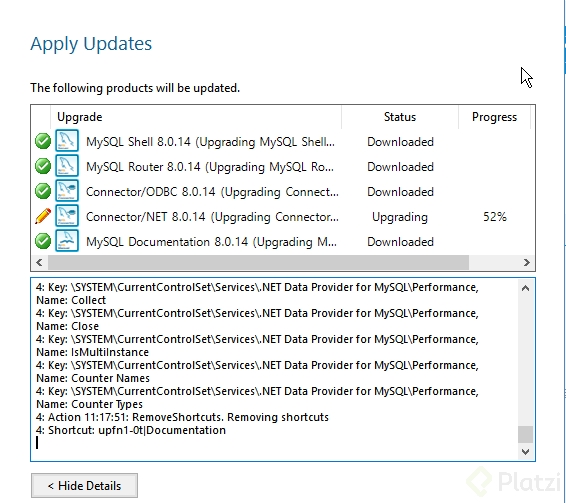The image size is (566, 503).
Task: Click the green check beside MySQL Documentation
Action: (x=43, y=241)
